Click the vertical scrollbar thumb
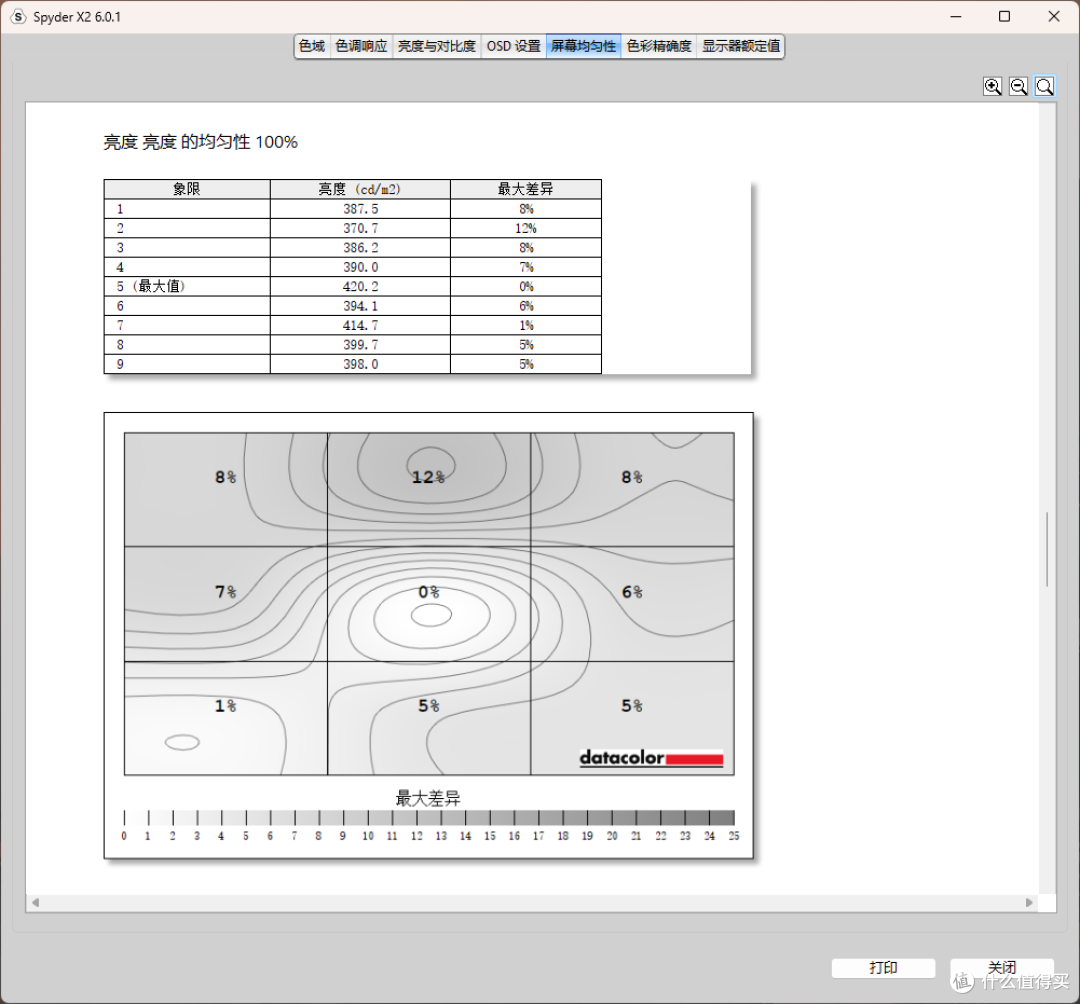This screenshot has height=1004, width=1080. (x=1047, y=549)
